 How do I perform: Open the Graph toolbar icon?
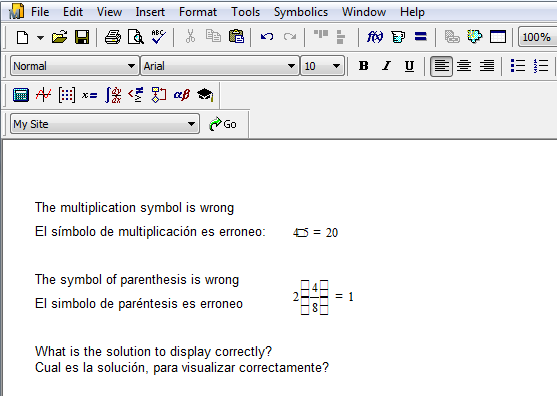44,95
